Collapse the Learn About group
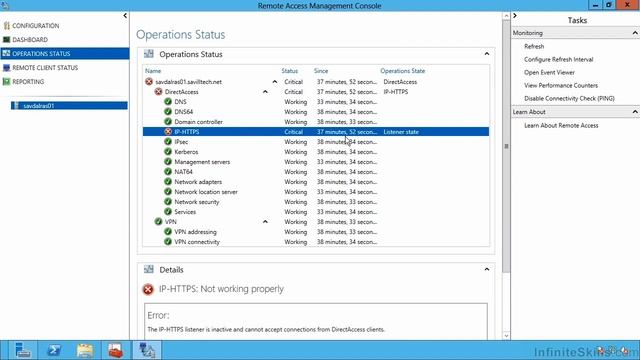Viewport: 640px width, 360px height. 635,112
